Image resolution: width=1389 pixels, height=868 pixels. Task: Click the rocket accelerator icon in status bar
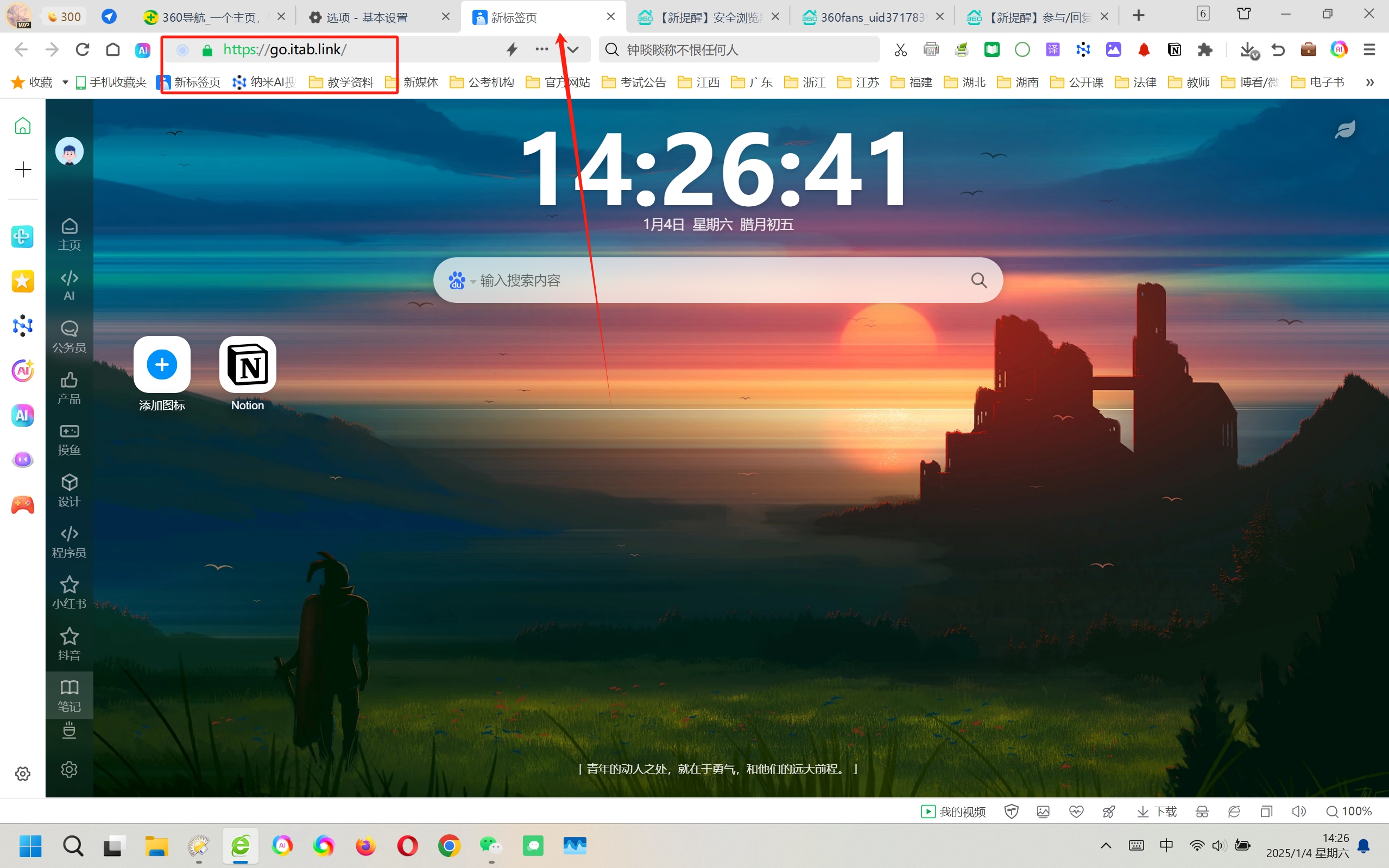(x=1109, y=811)
